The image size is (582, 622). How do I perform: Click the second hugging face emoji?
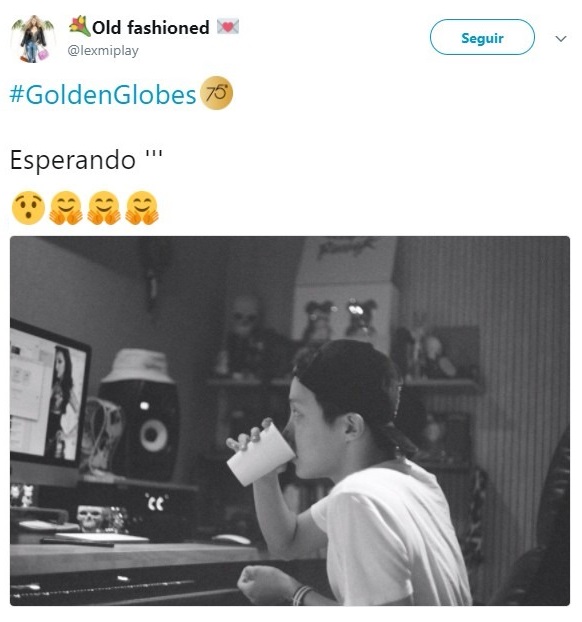click(x=104, y=208)
